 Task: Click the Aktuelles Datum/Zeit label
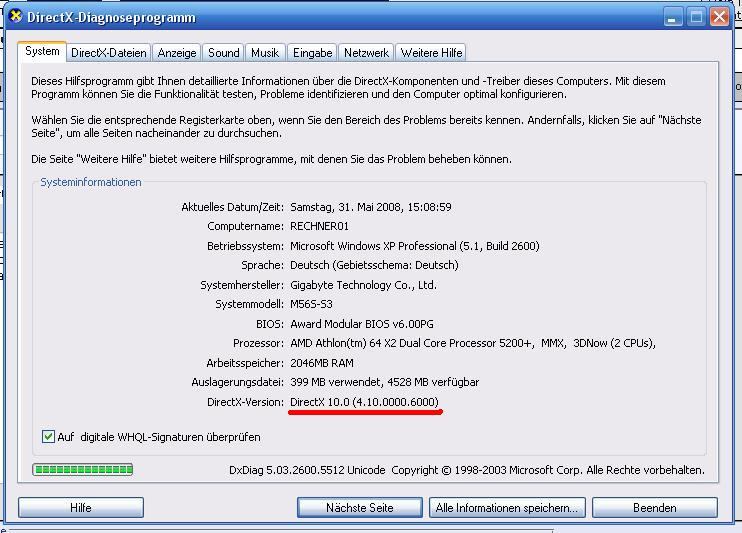232,207
